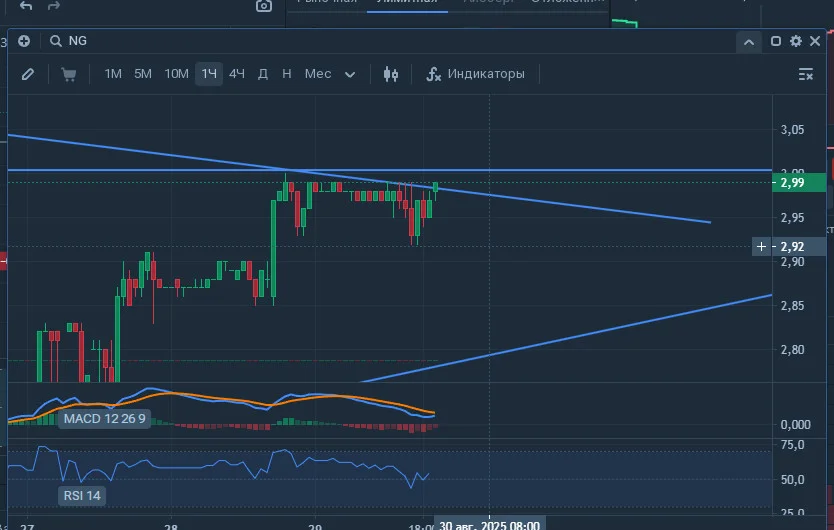834x530 pixels.
Task: Select the 4Ч timeframe
Action: coord(237,73)
